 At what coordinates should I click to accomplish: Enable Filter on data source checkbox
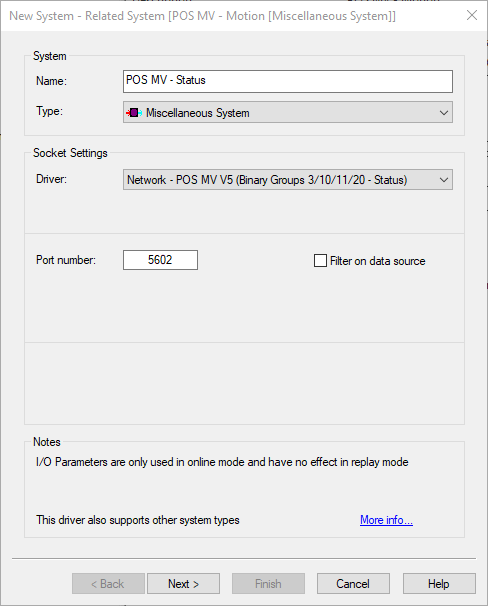point(320,260)
